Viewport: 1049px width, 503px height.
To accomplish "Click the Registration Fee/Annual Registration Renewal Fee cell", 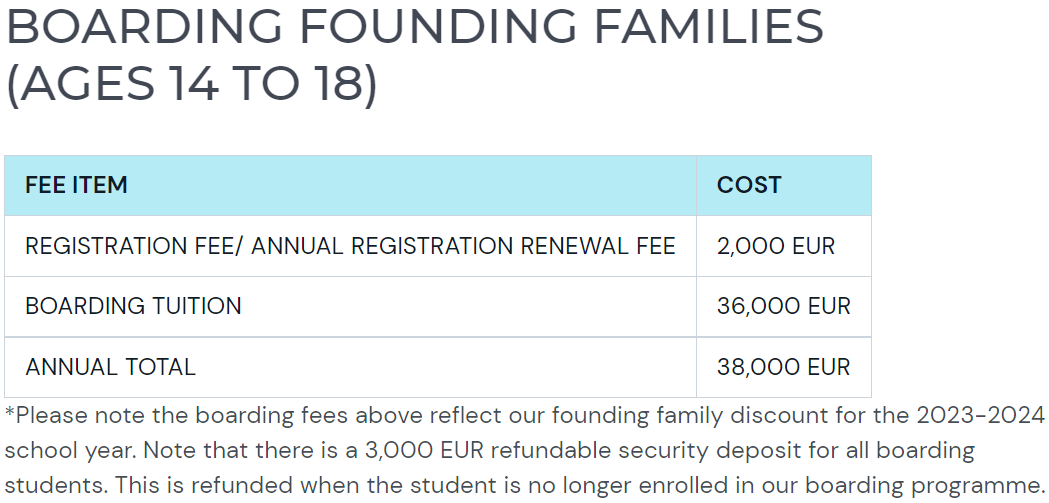I will (x=350, y=246).
